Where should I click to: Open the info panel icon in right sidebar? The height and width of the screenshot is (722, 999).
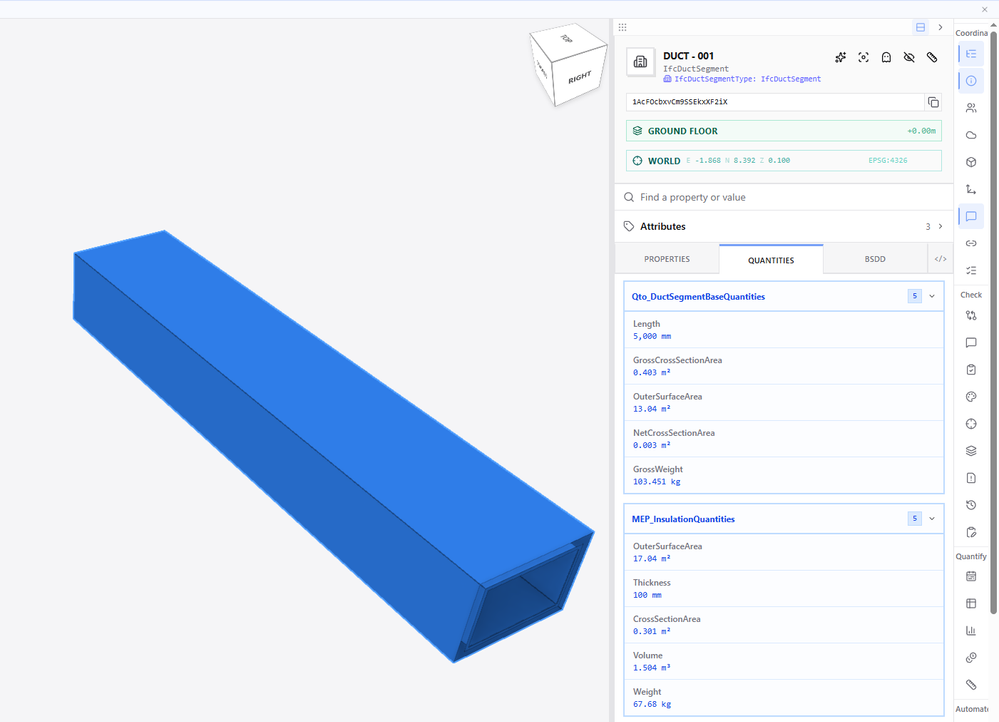click(971, 81)
